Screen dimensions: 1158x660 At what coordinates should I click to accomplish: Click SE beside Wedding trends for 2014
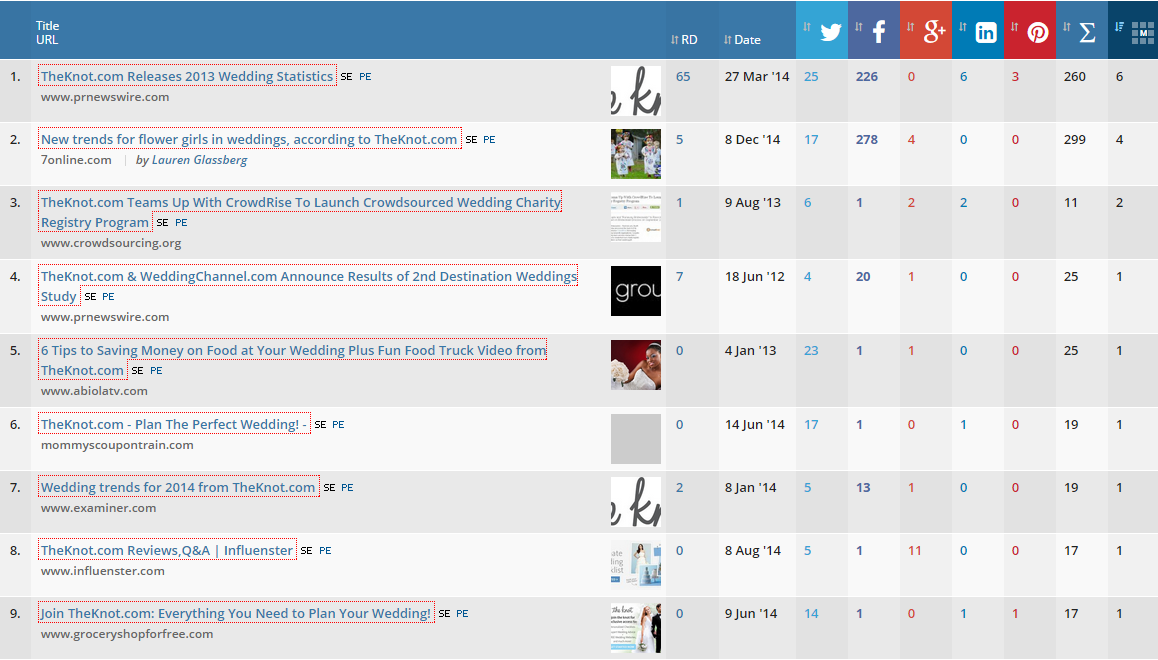tap(329, 488)
